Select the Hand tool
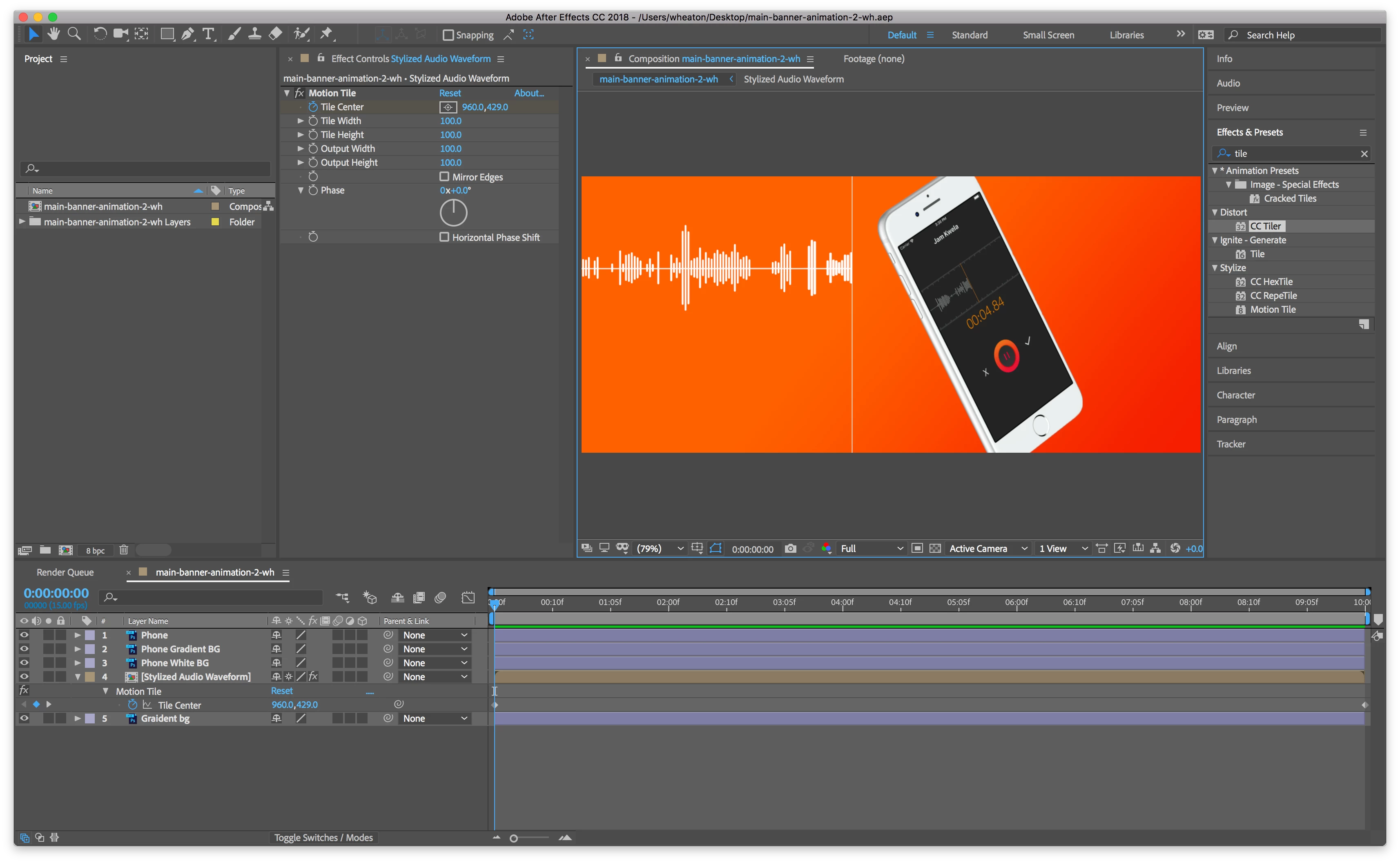The width and height of the screenshot is (1400, 863). [x=54, y=34]
